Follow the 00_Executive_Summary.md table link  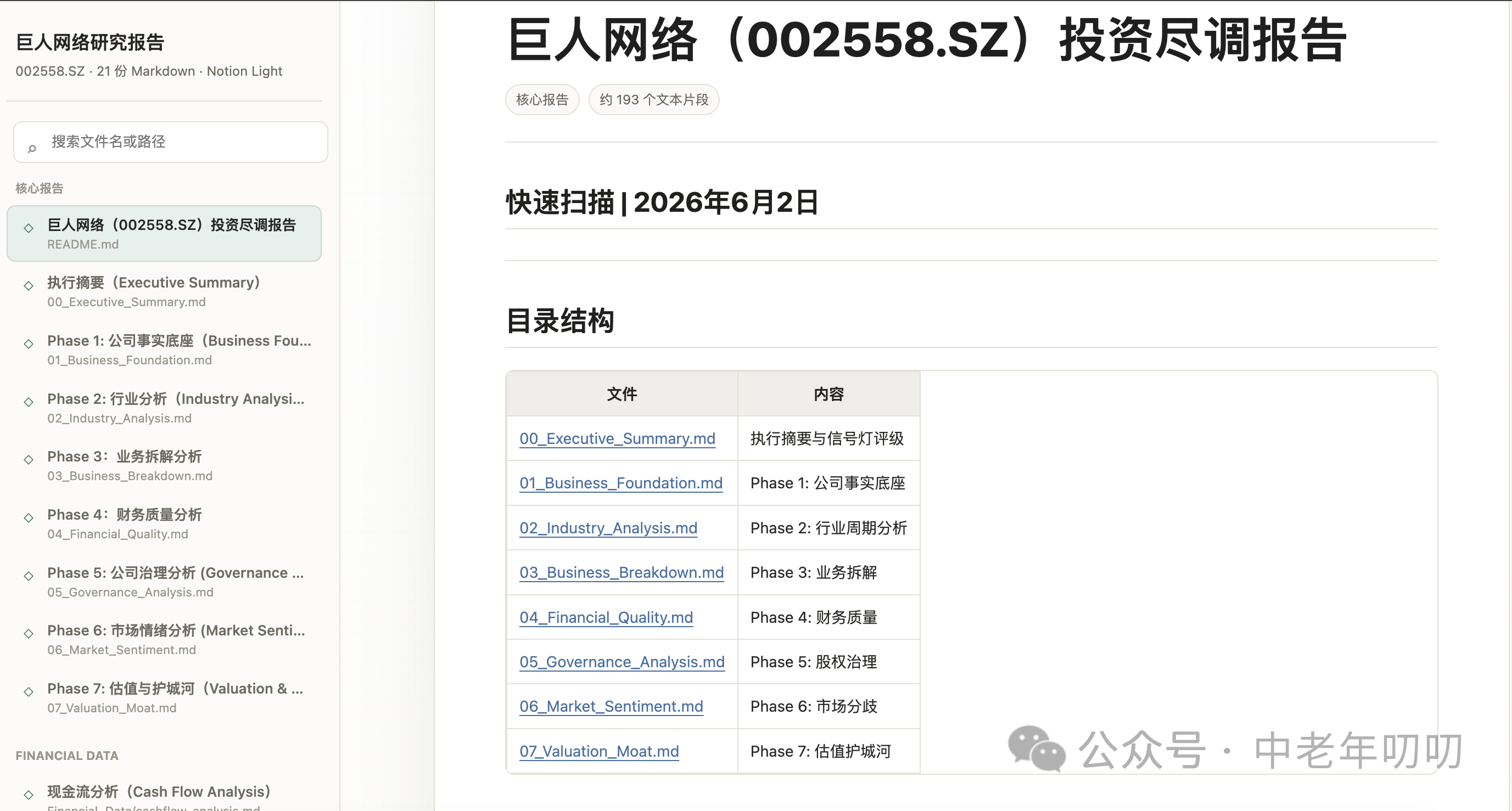point(617,438)
